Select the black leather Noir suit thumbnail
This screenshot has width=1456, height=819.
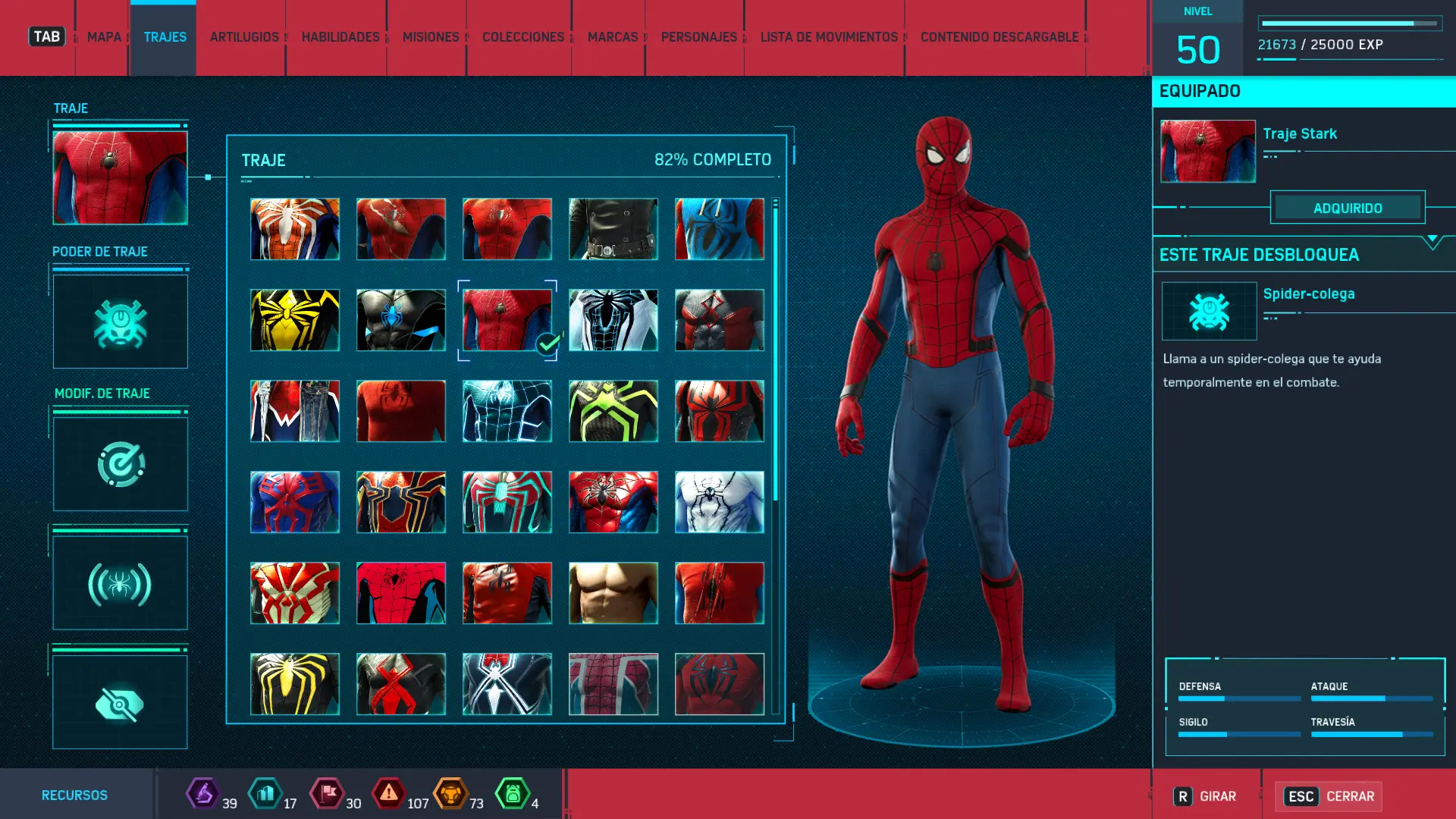pyautogui.click(x=613, y=229)
